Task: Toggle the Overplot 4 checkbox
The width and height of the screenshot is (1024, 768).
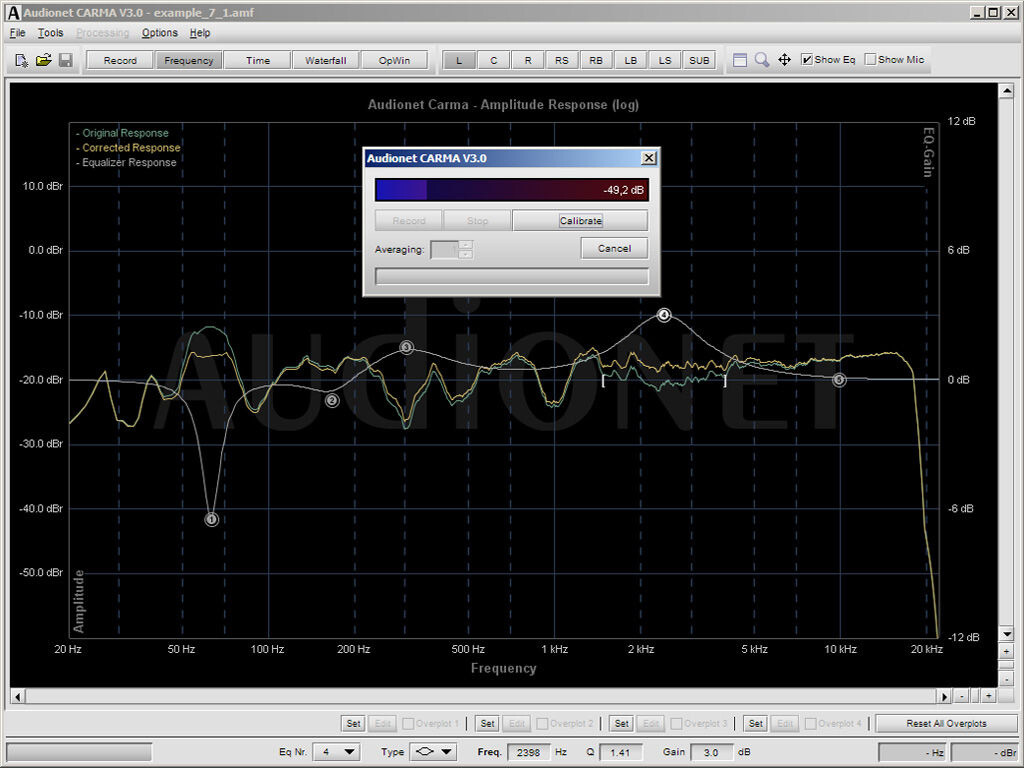Action: point(810,724)
